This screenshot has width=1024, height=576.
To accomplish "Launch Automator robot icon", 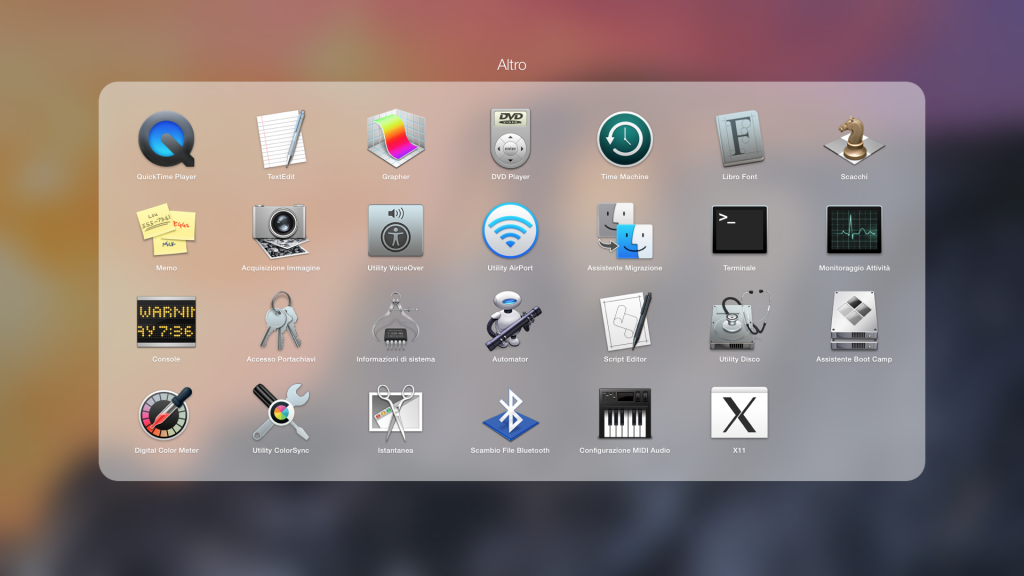I will click(x=511, y=321).
